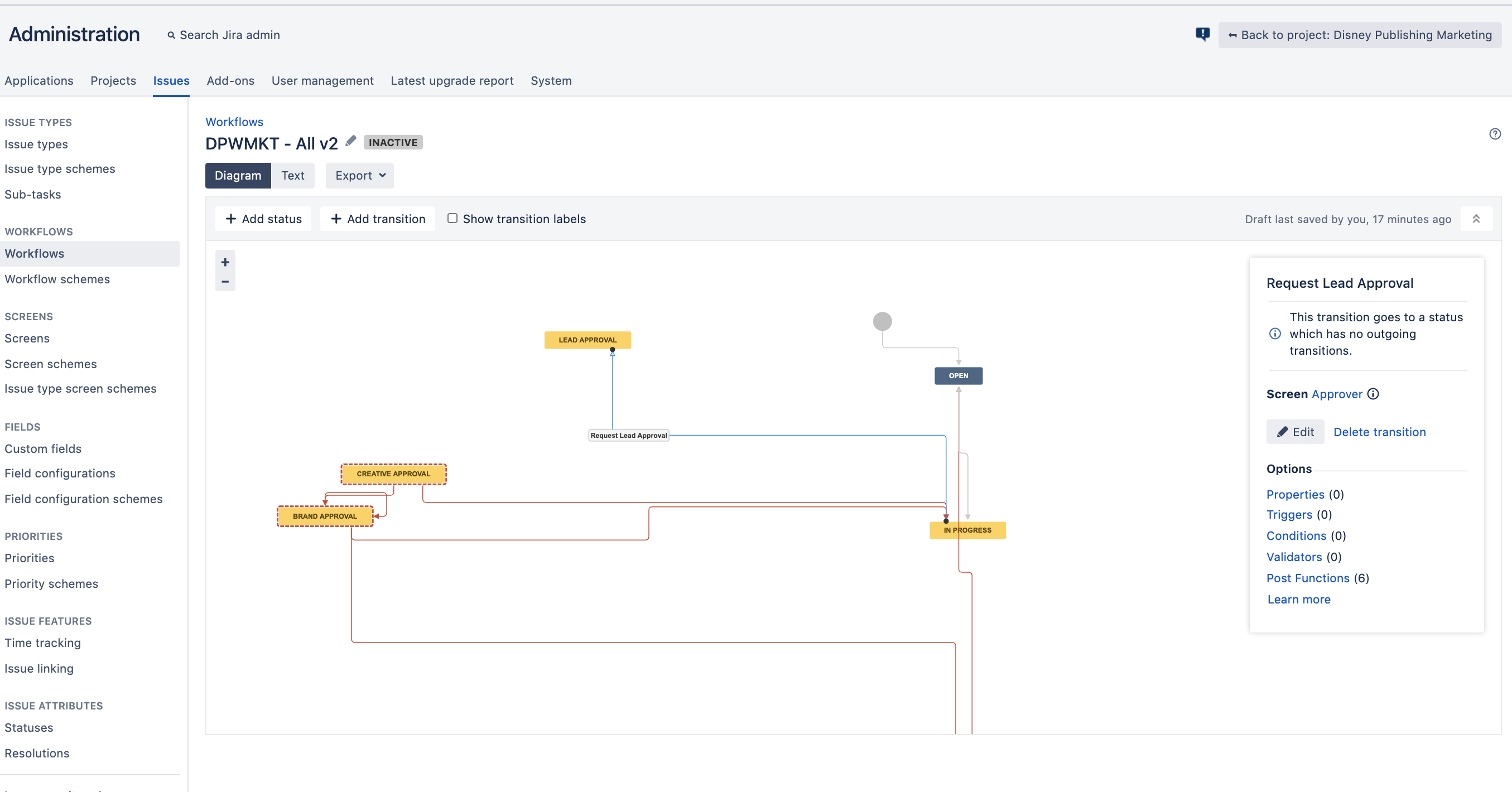Click the info icon next to Approver

pyautogui.click(x=1373, y=394)
